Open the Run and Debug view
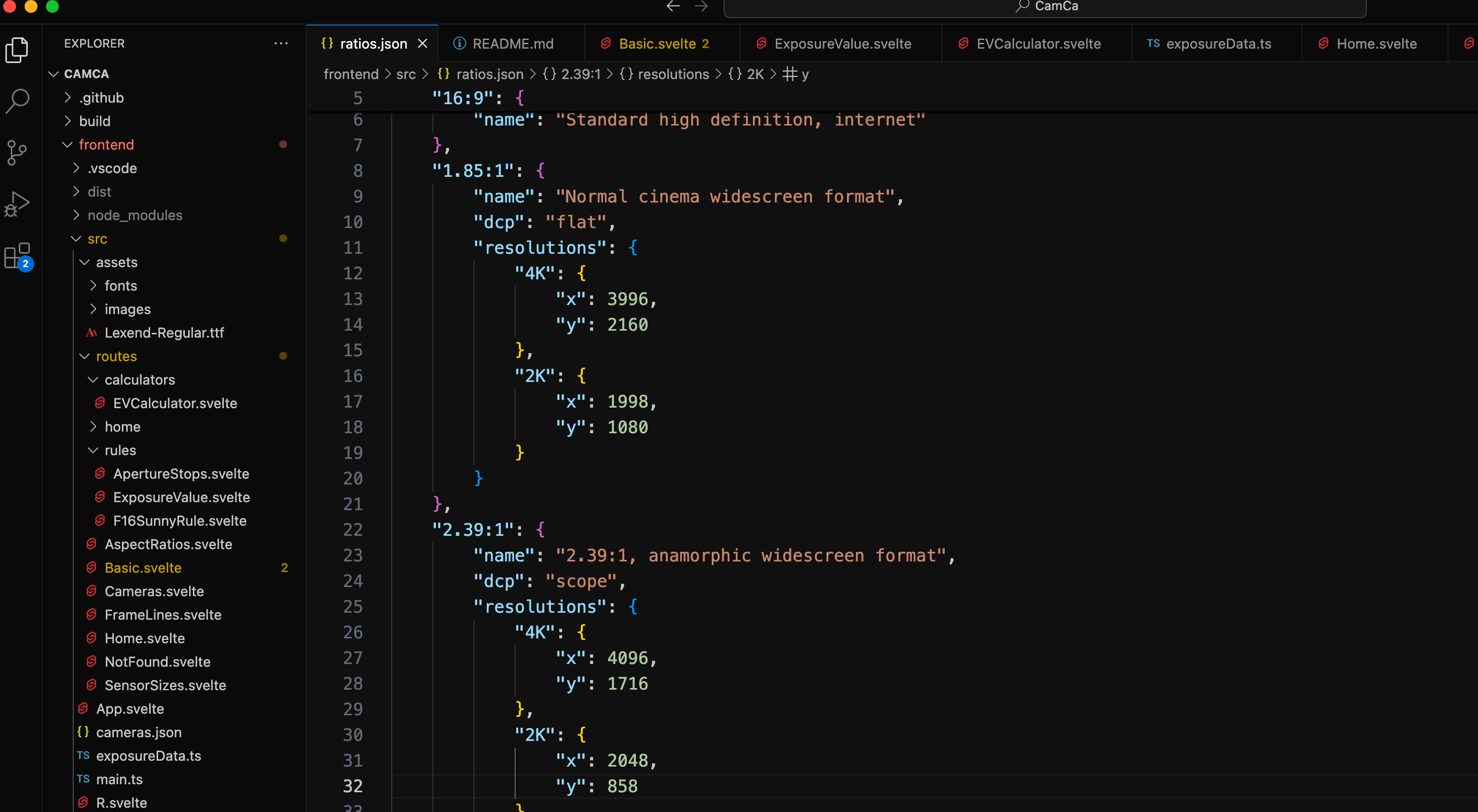This screenshot has width=1478, height=812. (17, 204)
